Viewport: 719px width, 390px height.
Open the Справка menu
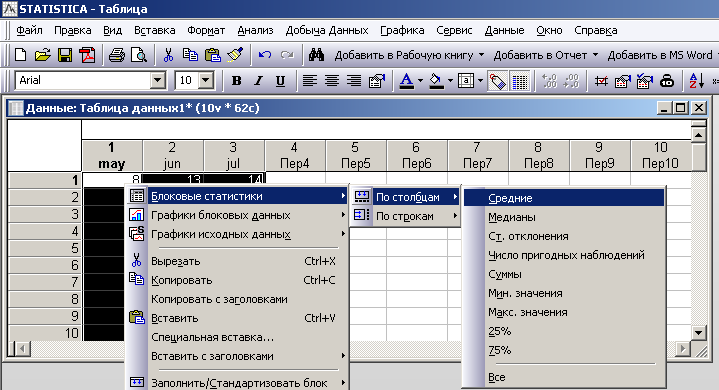coord(596,30)
